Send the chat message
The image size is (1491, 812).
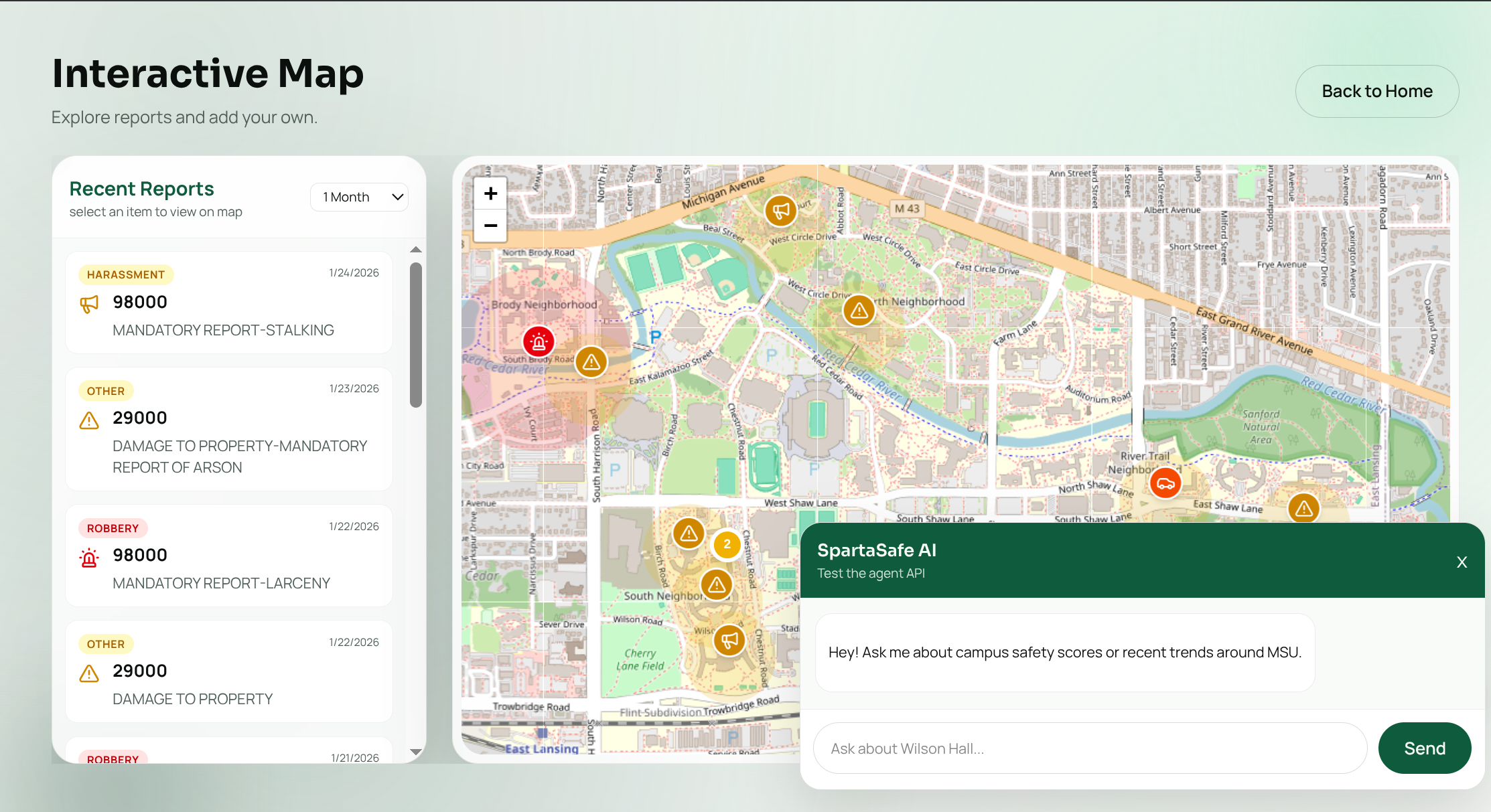coord(1424,748)
